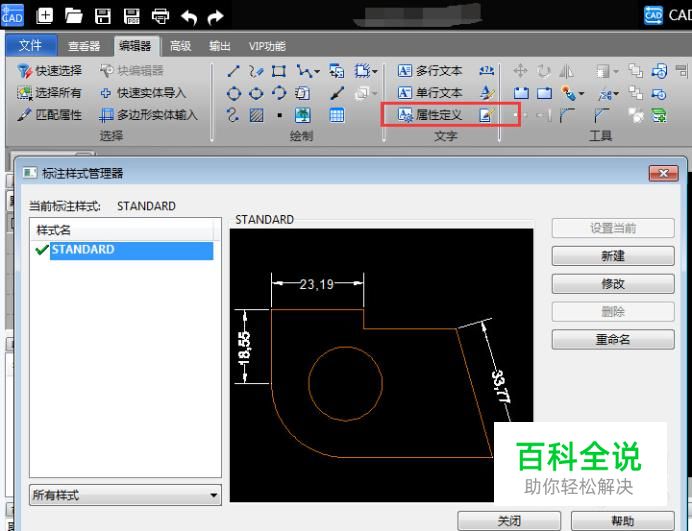The width and height of the screenshot is (692, 531).
Task: Click the new file icon in title bar
Action: click(46, 15)
